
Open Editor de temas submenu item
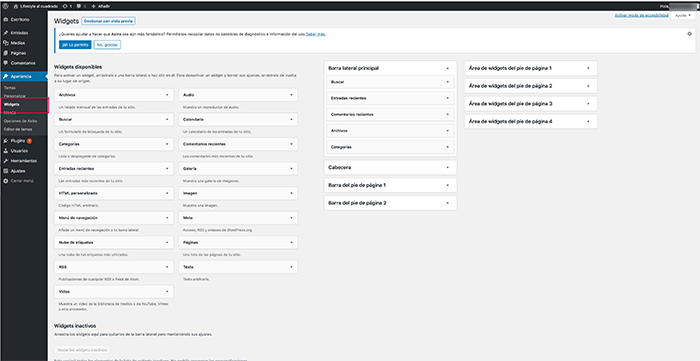coord(17,129)
